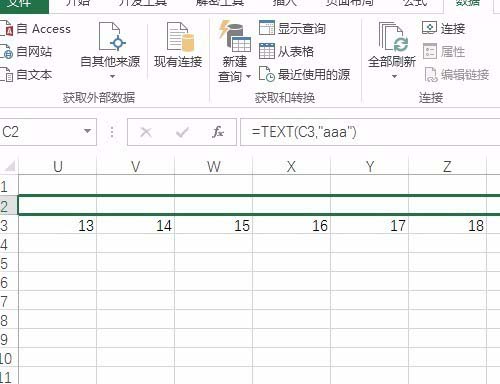
Task: Click cell containing 13
Action: [58, 225]
